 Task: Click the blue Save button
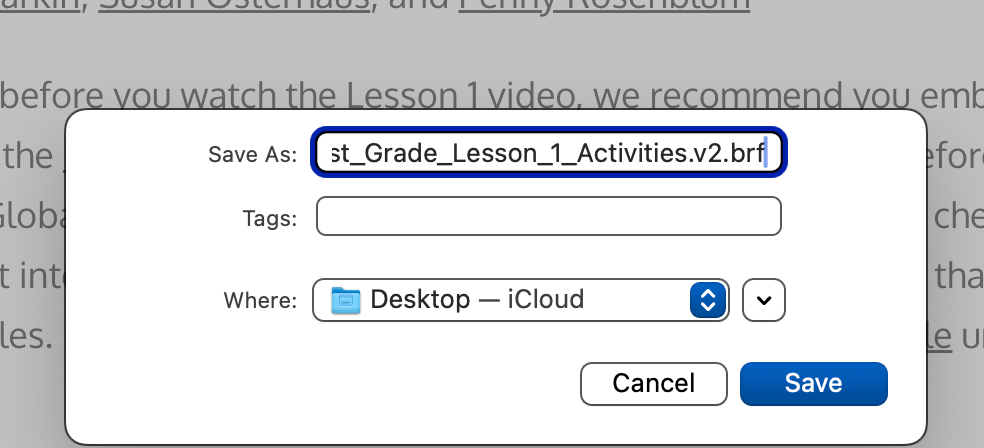point(813,383)
